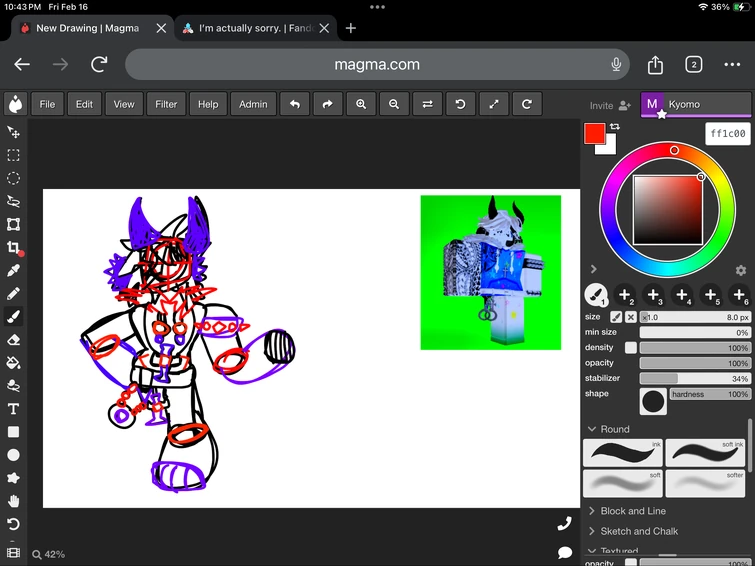Viewport: 755px width, 566px height.
Task: Select the Paint Bucket fill tool
Action: [13, 363]
